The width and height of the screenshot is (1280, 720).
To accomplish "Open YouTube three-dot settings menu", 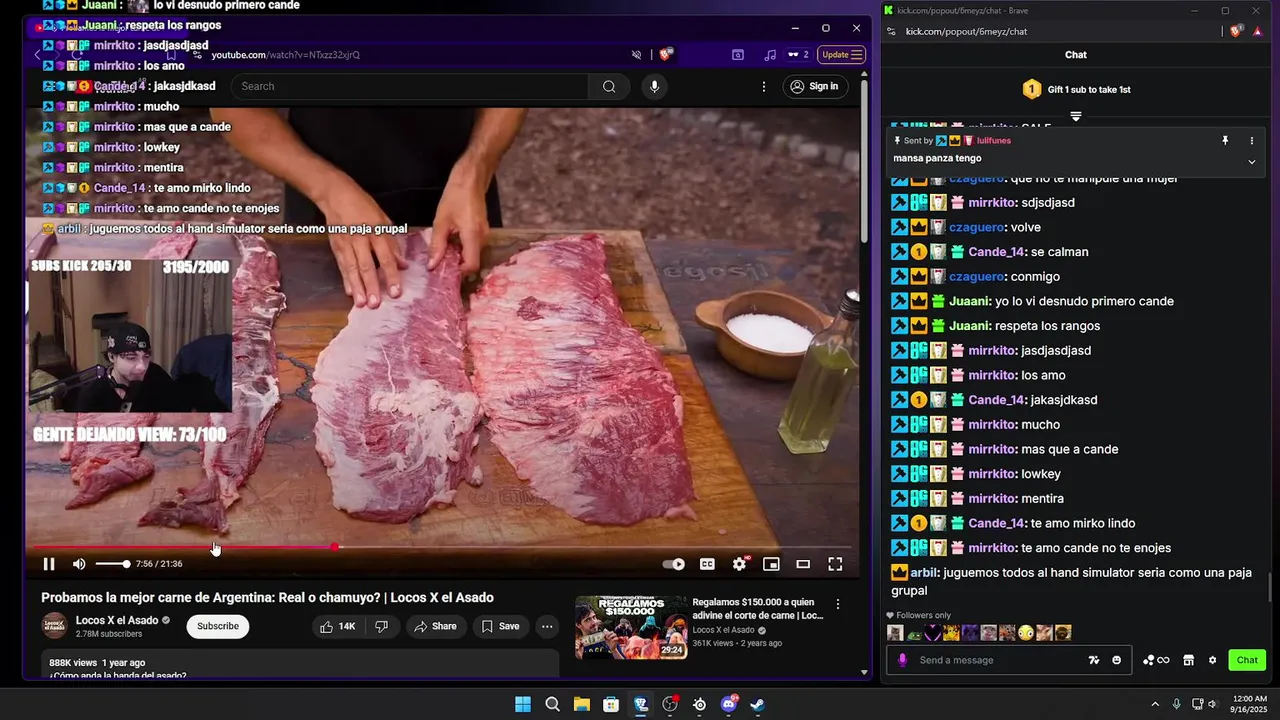I will click(x=764, y=86).
